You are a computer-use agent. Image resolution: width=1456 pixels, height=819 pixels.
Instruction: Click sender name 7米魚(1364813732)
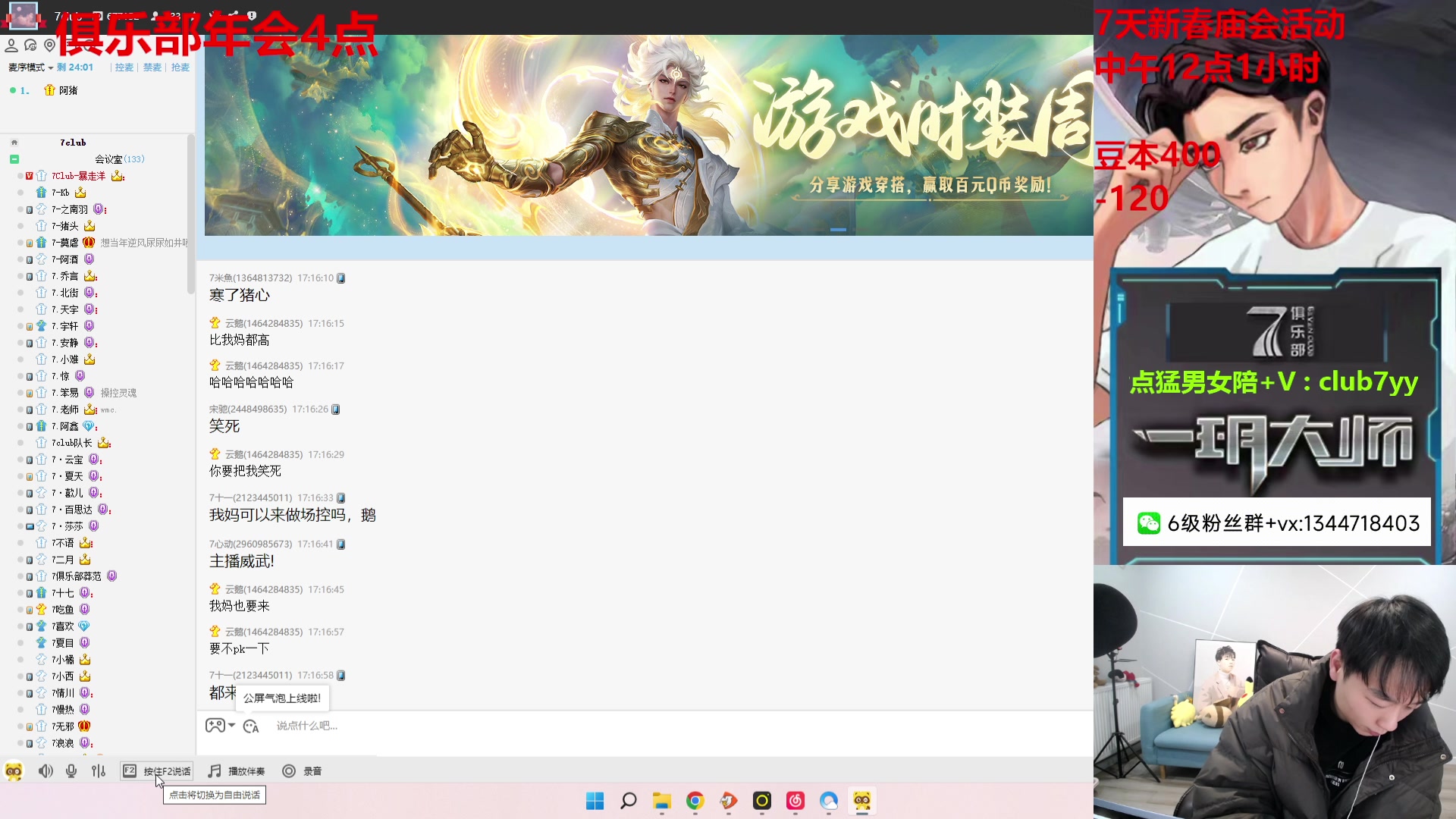pyautogui.click(x=250, y=278)
